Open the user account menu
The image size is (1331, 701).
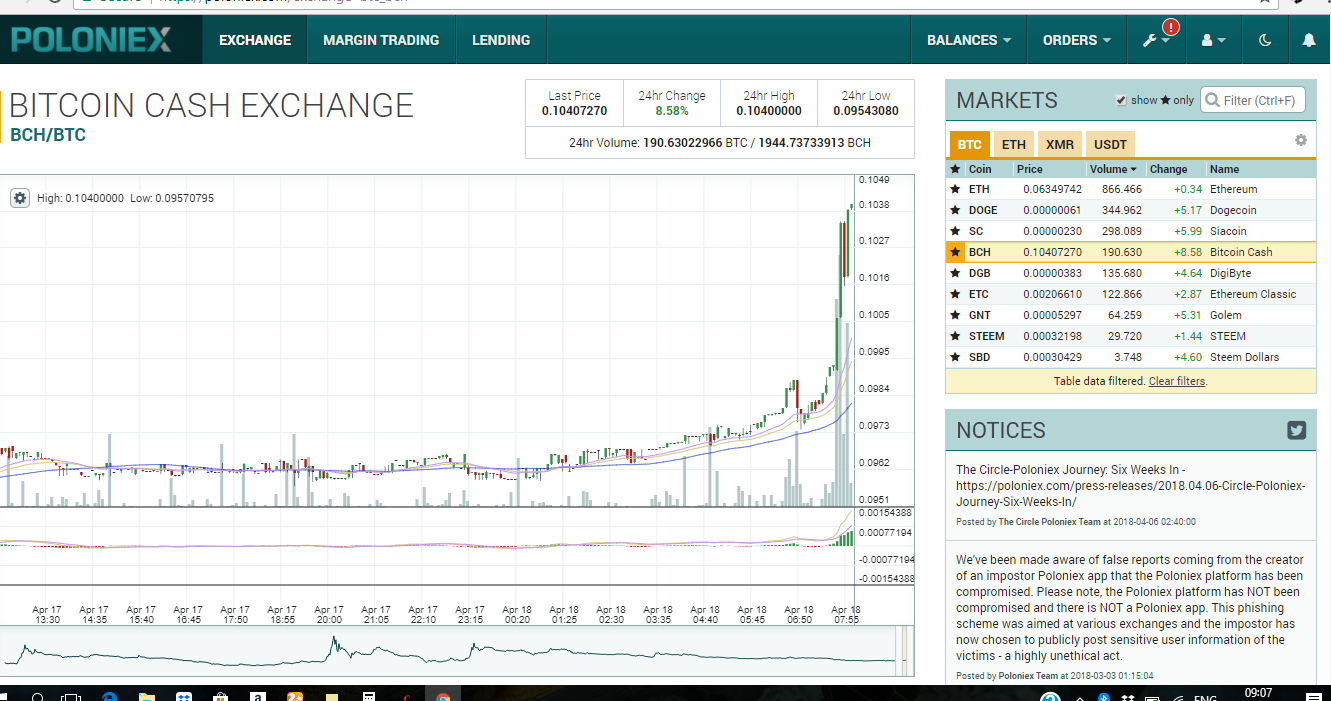coord(1213,41)
